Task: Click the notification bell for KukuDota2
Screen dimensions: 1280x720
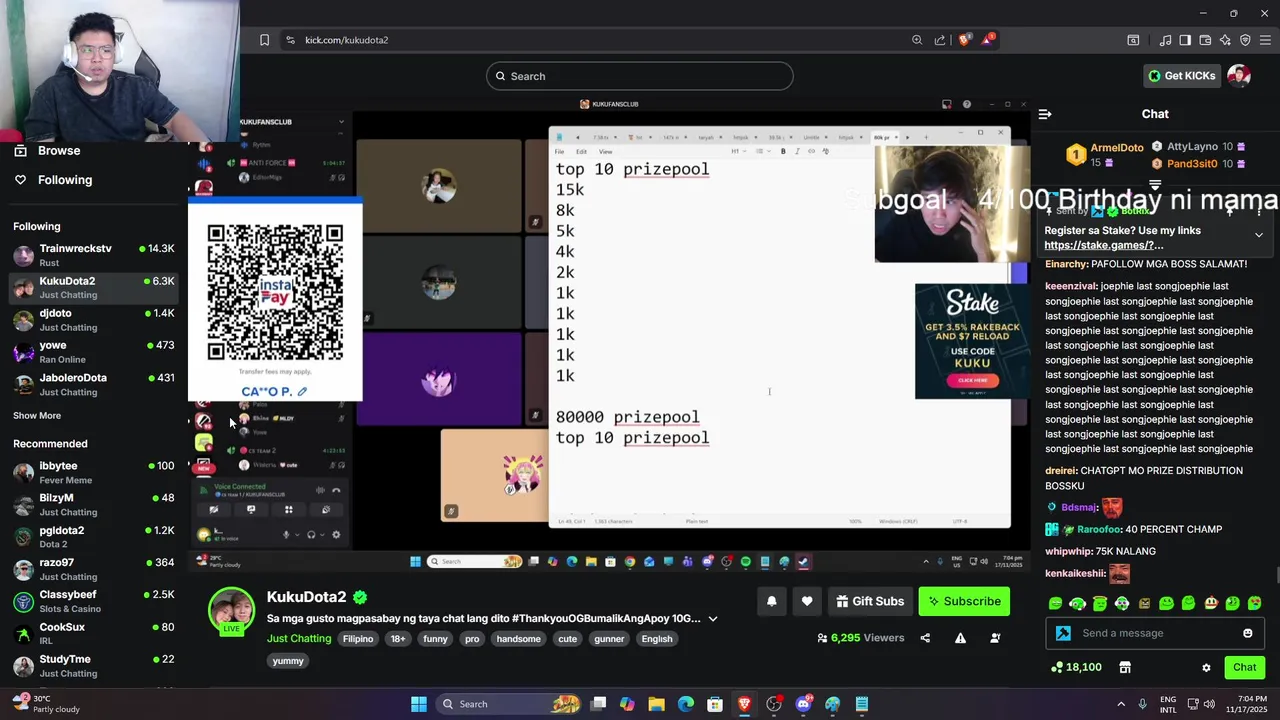Action: (772, 601)
